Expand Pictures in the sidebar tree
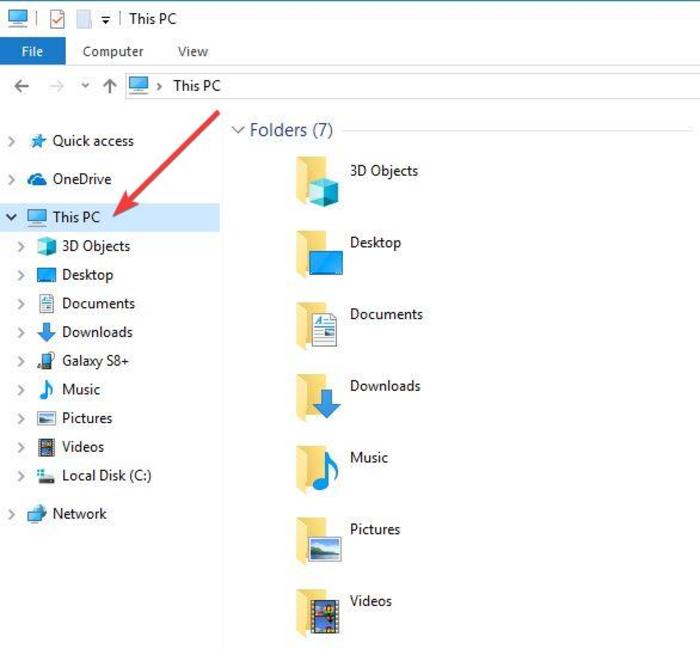Image resolution: width=700 pixels, height=649 pixels. pyautogui.click(x=21, y=418)
